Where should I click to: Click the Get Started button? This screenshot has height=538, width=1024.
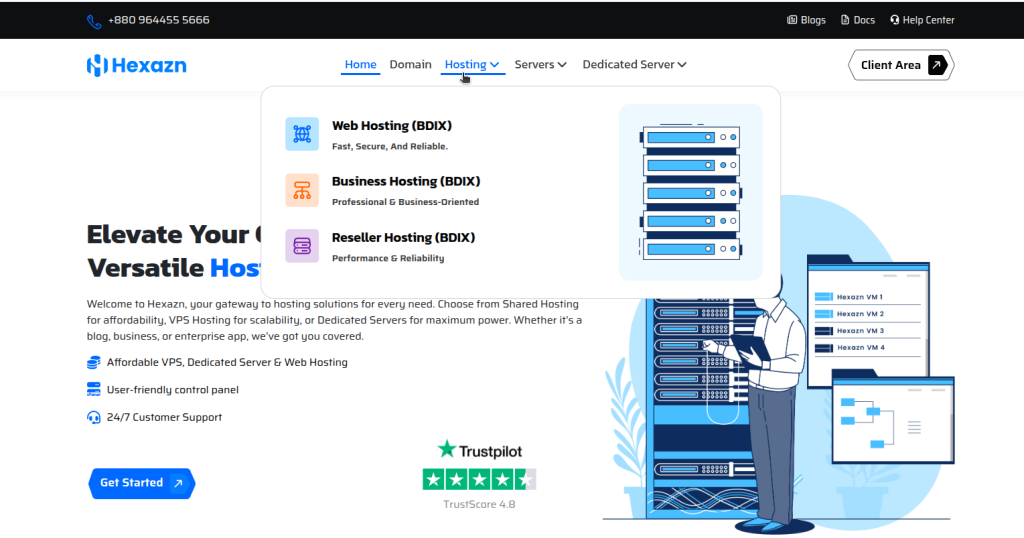coord(142,483)
